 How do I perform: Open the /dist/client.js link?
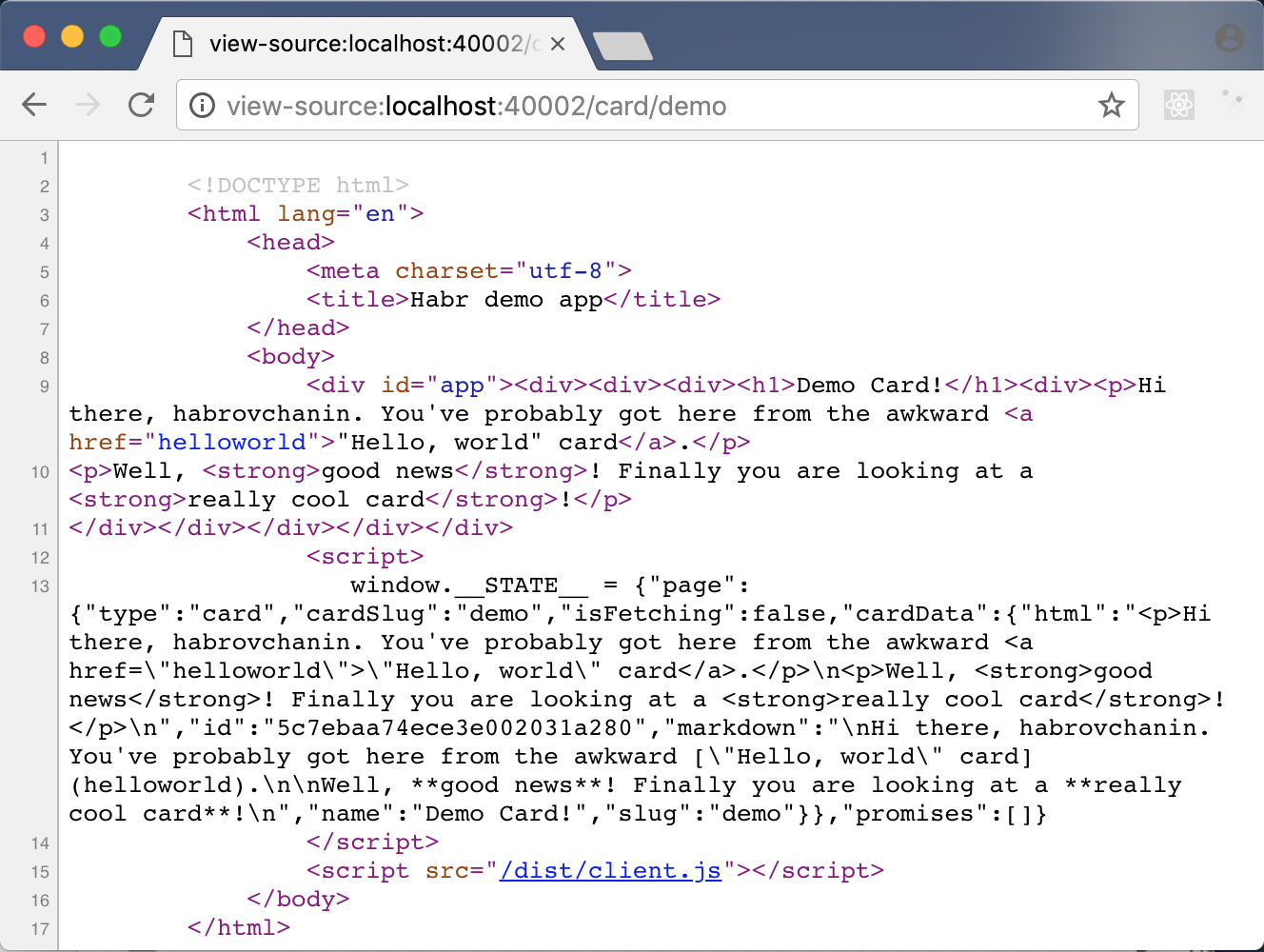click(x=610, y=871)
